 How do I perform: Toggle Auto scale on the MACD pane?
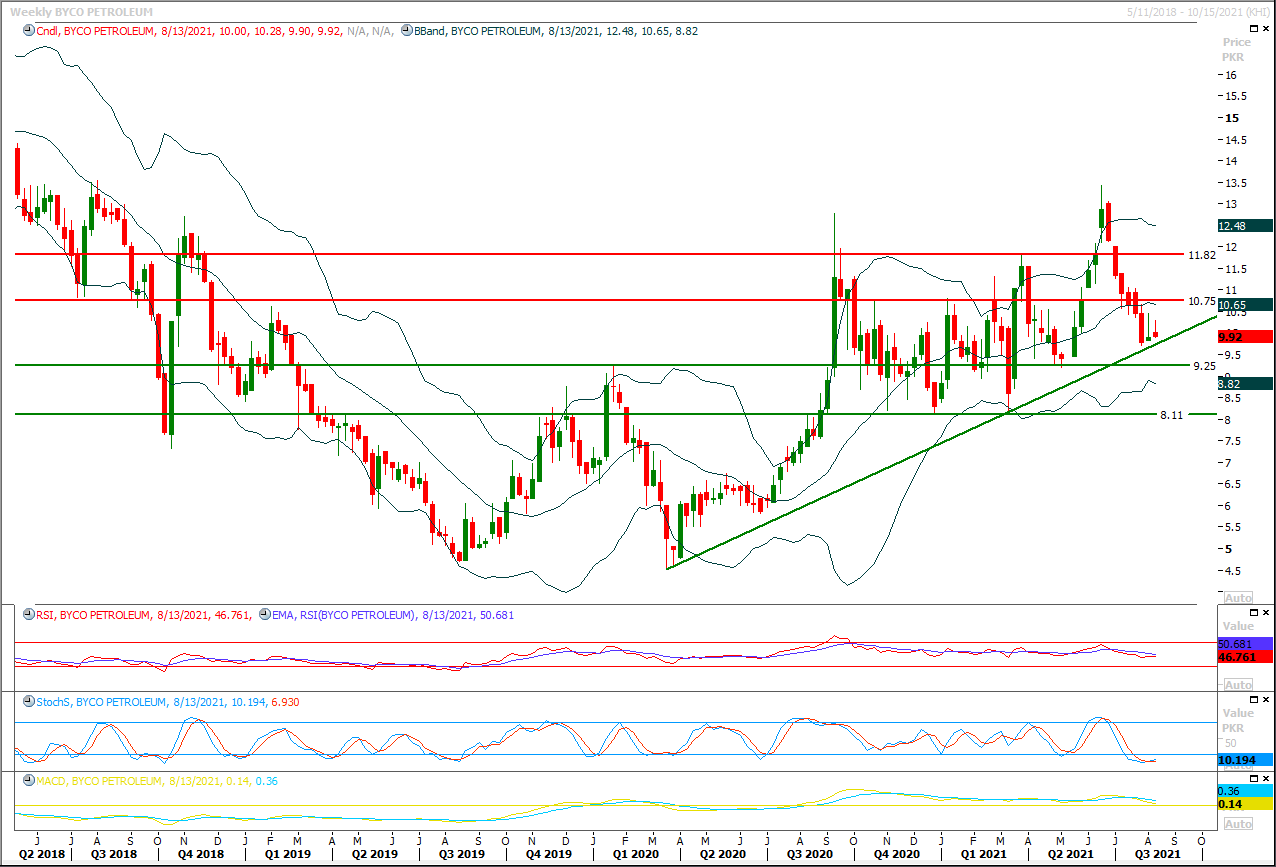(1238, 824)
